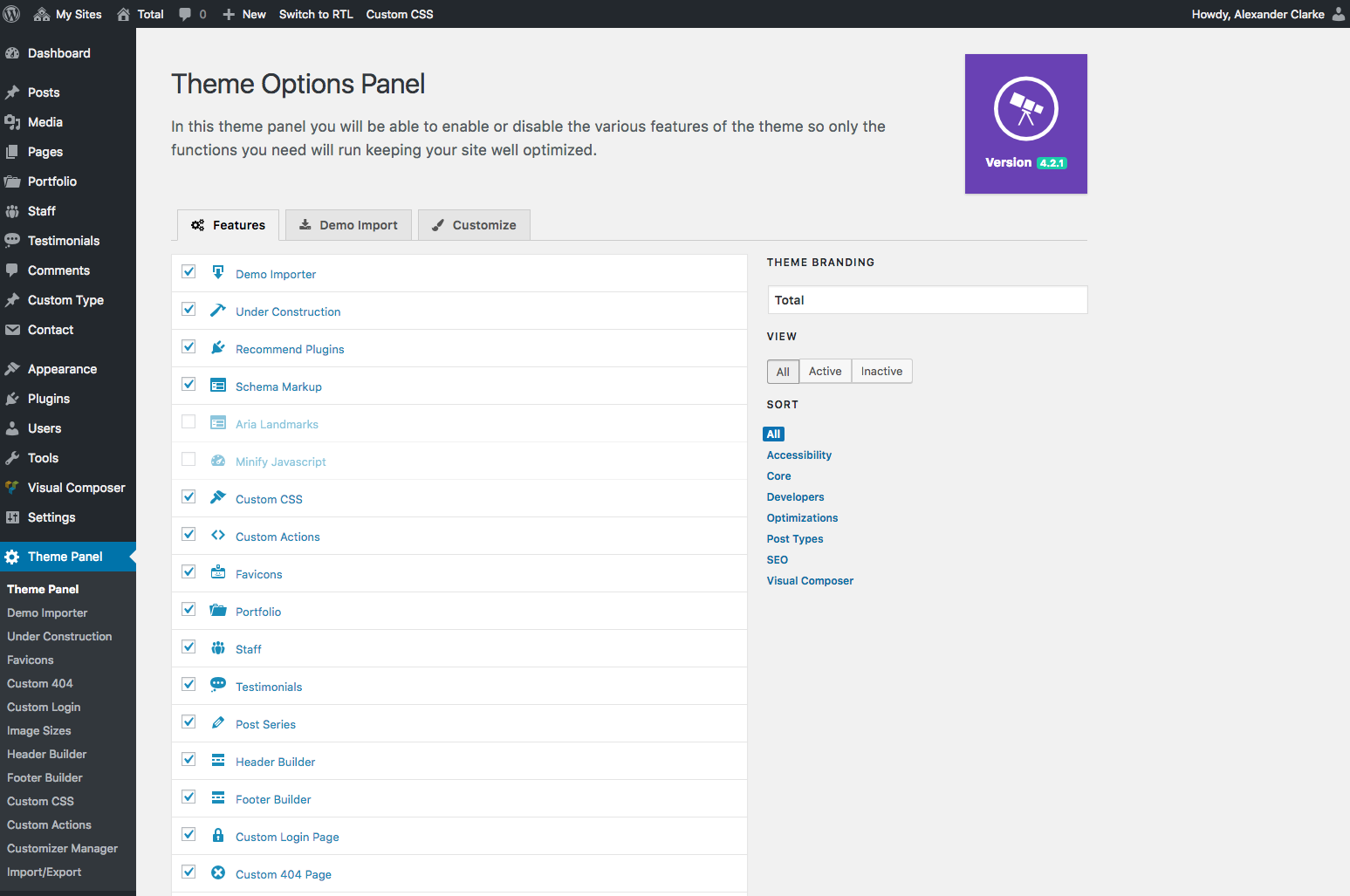This screenshot has width=1350, height=896.
Task: Enable the Minify Javascript feature
Action: coord(188,459)
